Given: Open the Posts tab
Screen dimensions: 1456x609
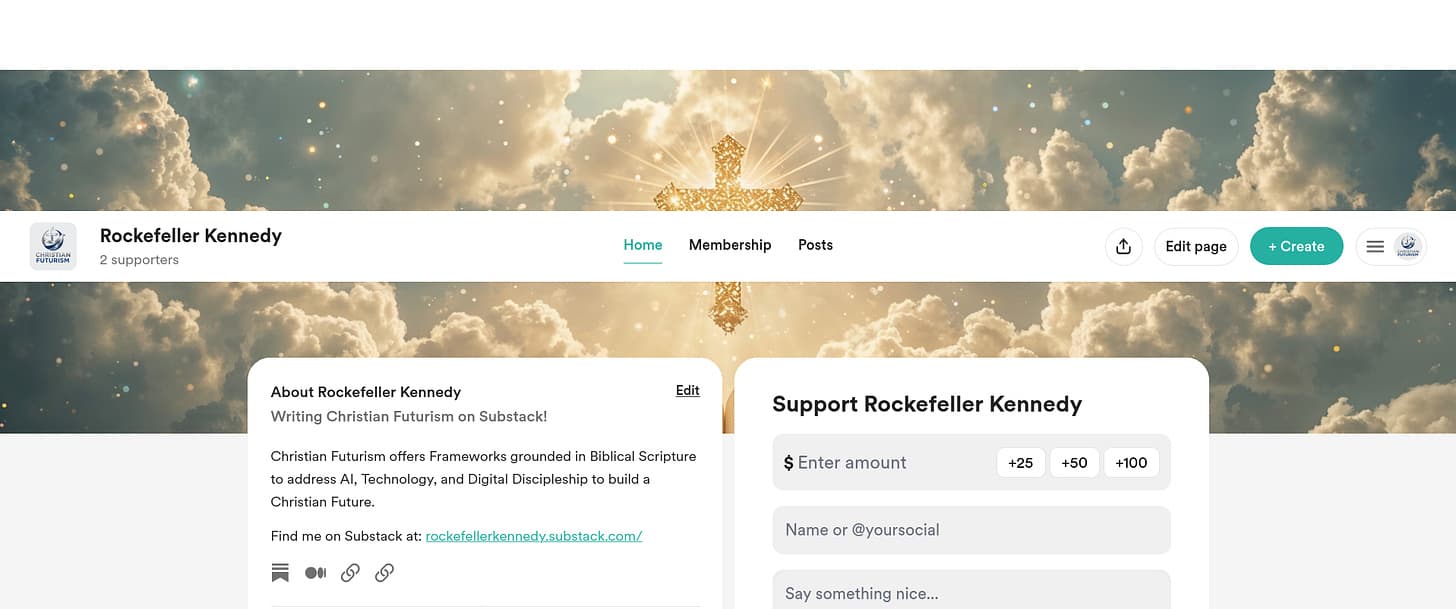Looking at the screenshot, I should tap(815, 245).
